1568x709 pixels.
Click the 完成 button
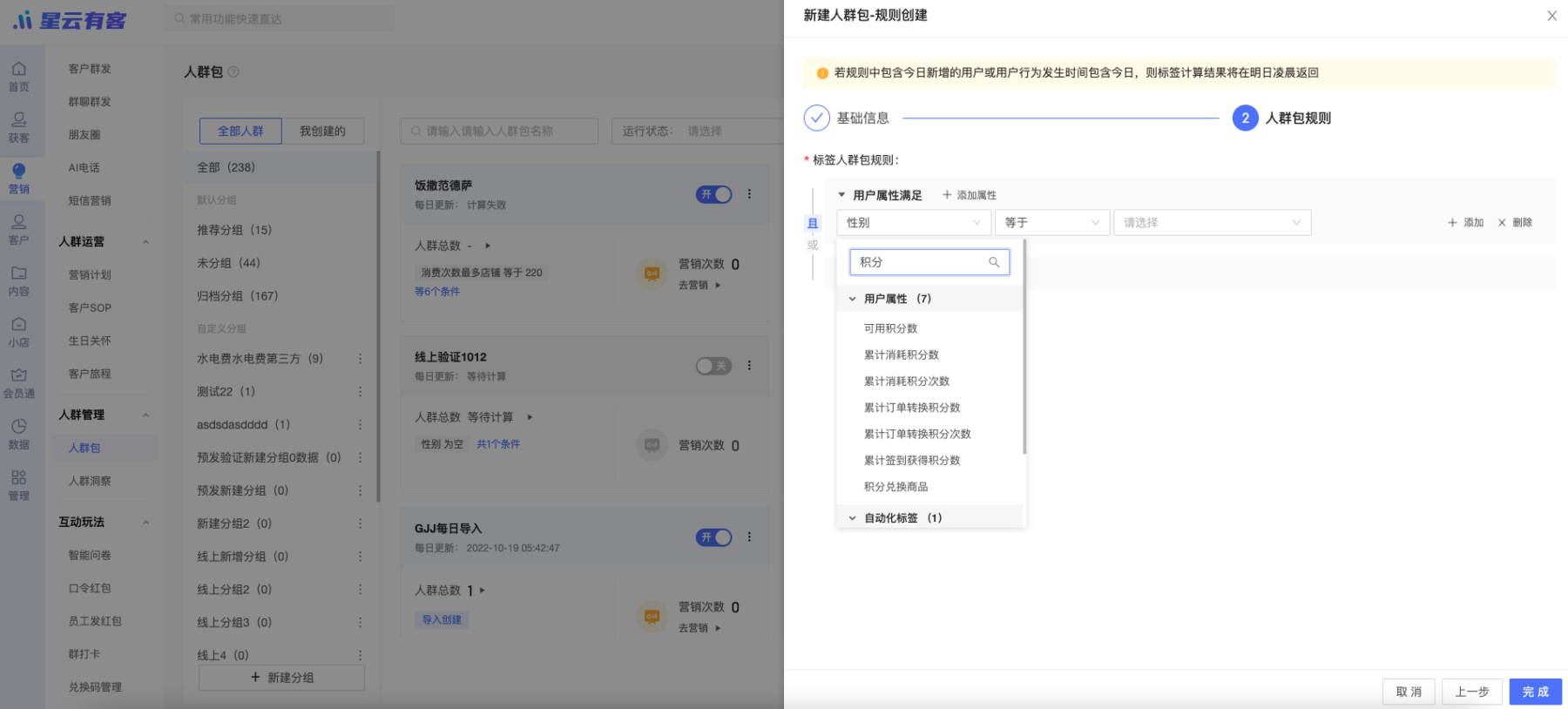pyautogui.click(x=1536, y=692)
